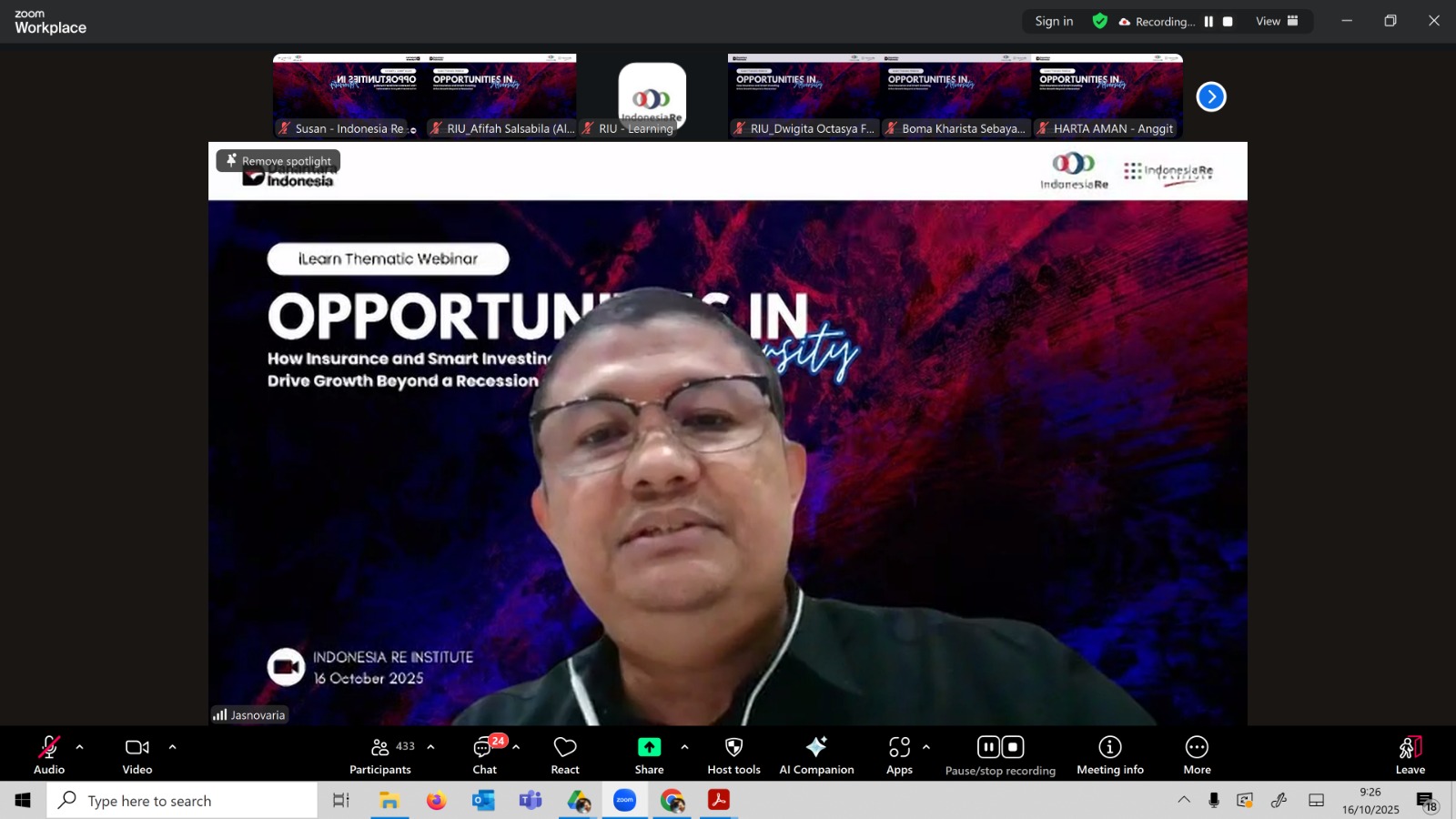Screen dimensions: 1456x819
Task: Click Leave meeting button
Action: click(1410, 754)
